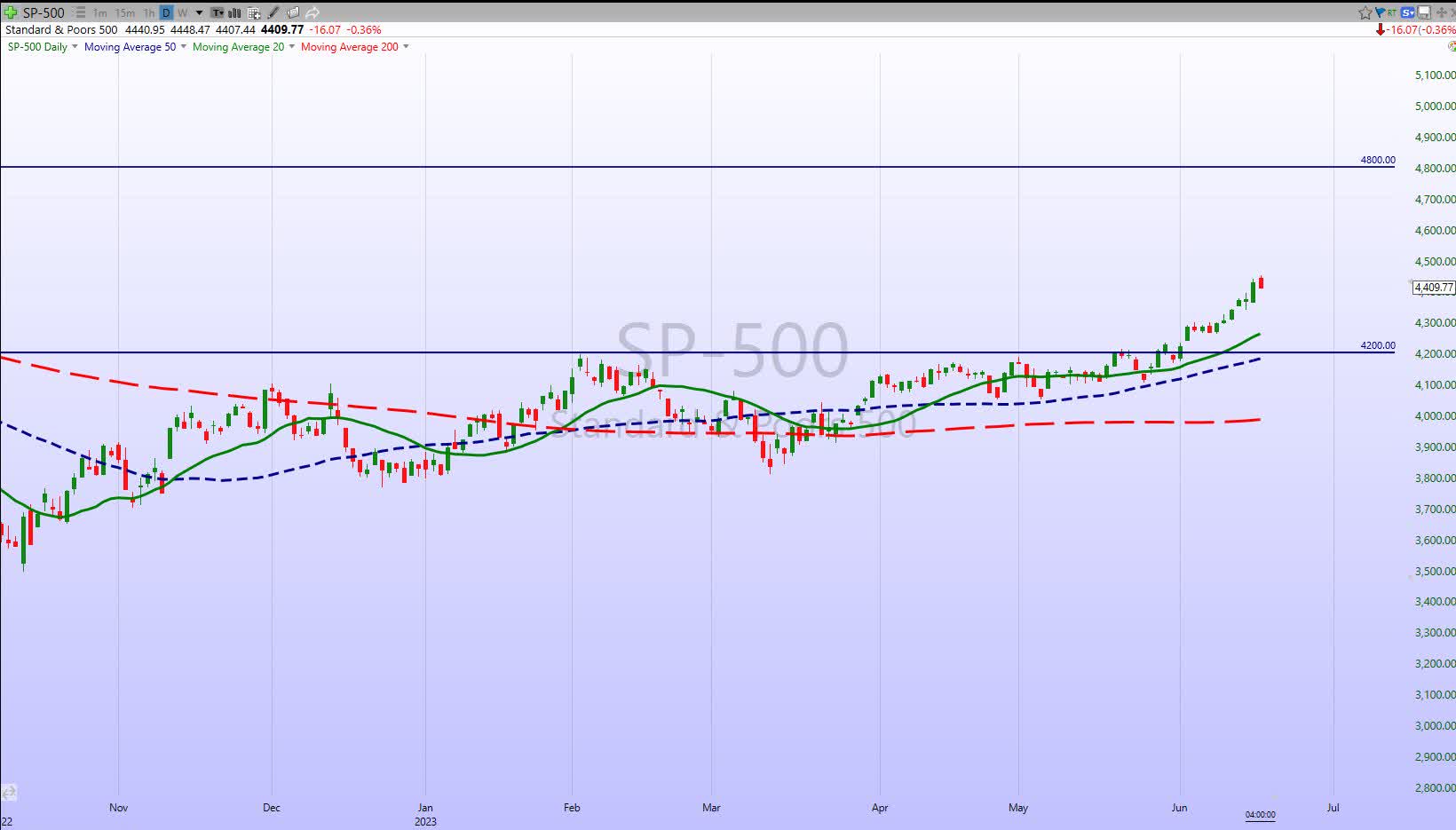Click the share arrow icon
The height and width of the screenshot is (830, 1456).
(x=313, y=12)
